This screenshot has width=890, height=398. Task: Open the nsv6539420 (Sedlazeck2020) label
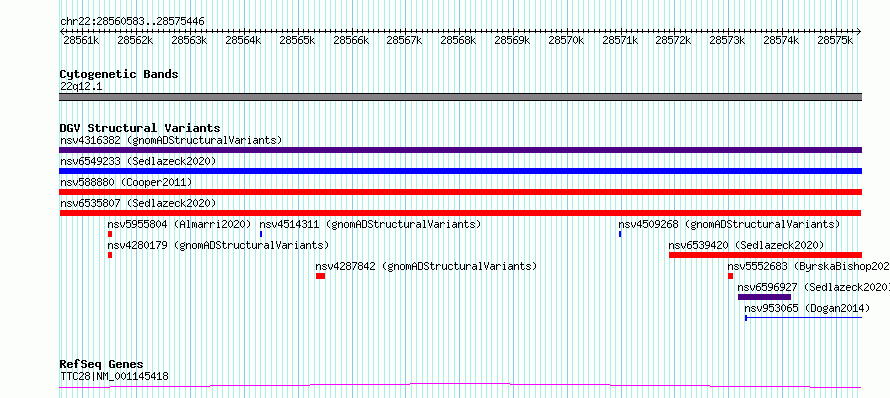coord(746,245)
